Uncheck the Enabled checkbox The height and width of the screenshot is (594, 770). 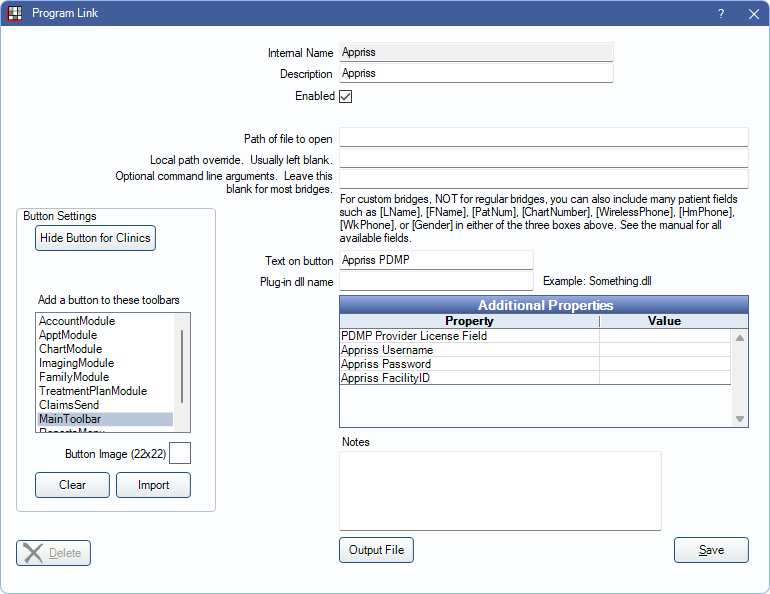[x=346, y=96]
